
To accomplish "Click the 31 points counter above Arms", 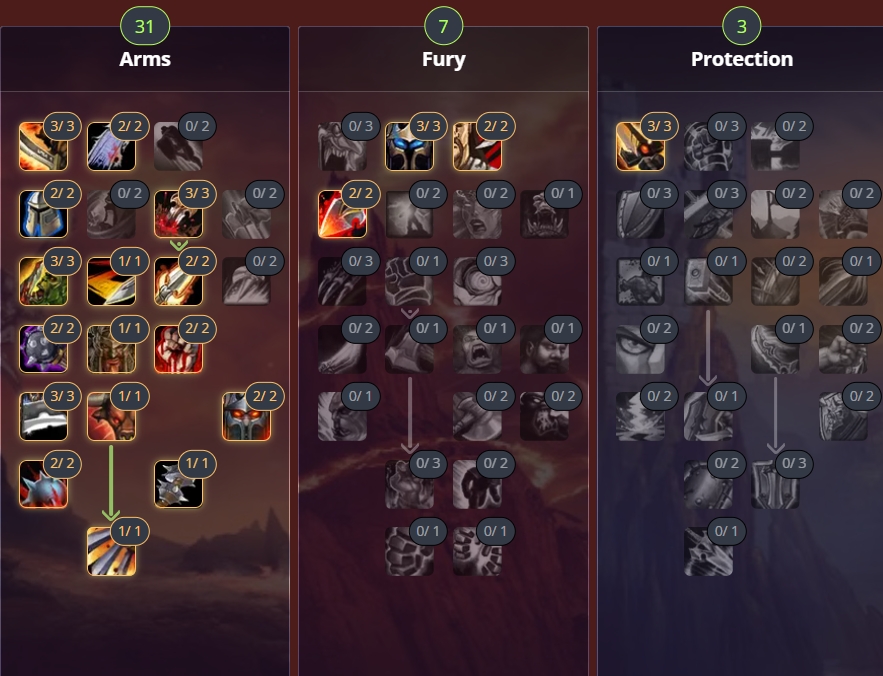I will pyautogui.click(x=145, y=26).
